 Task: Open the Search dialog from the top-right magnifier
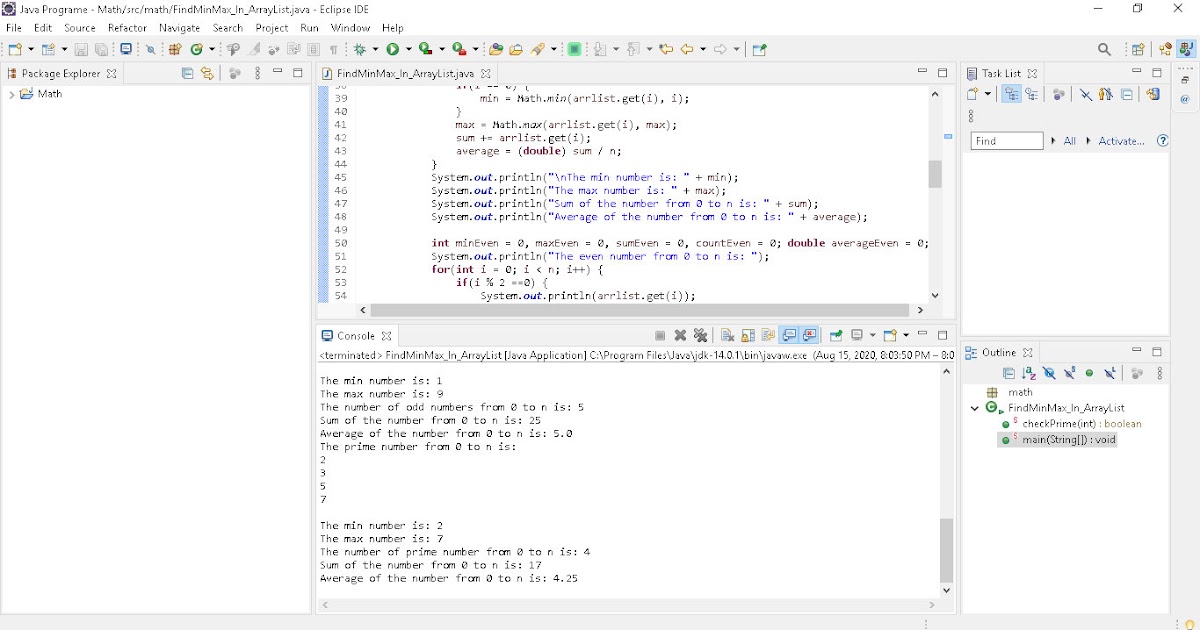pos(1104,48)
